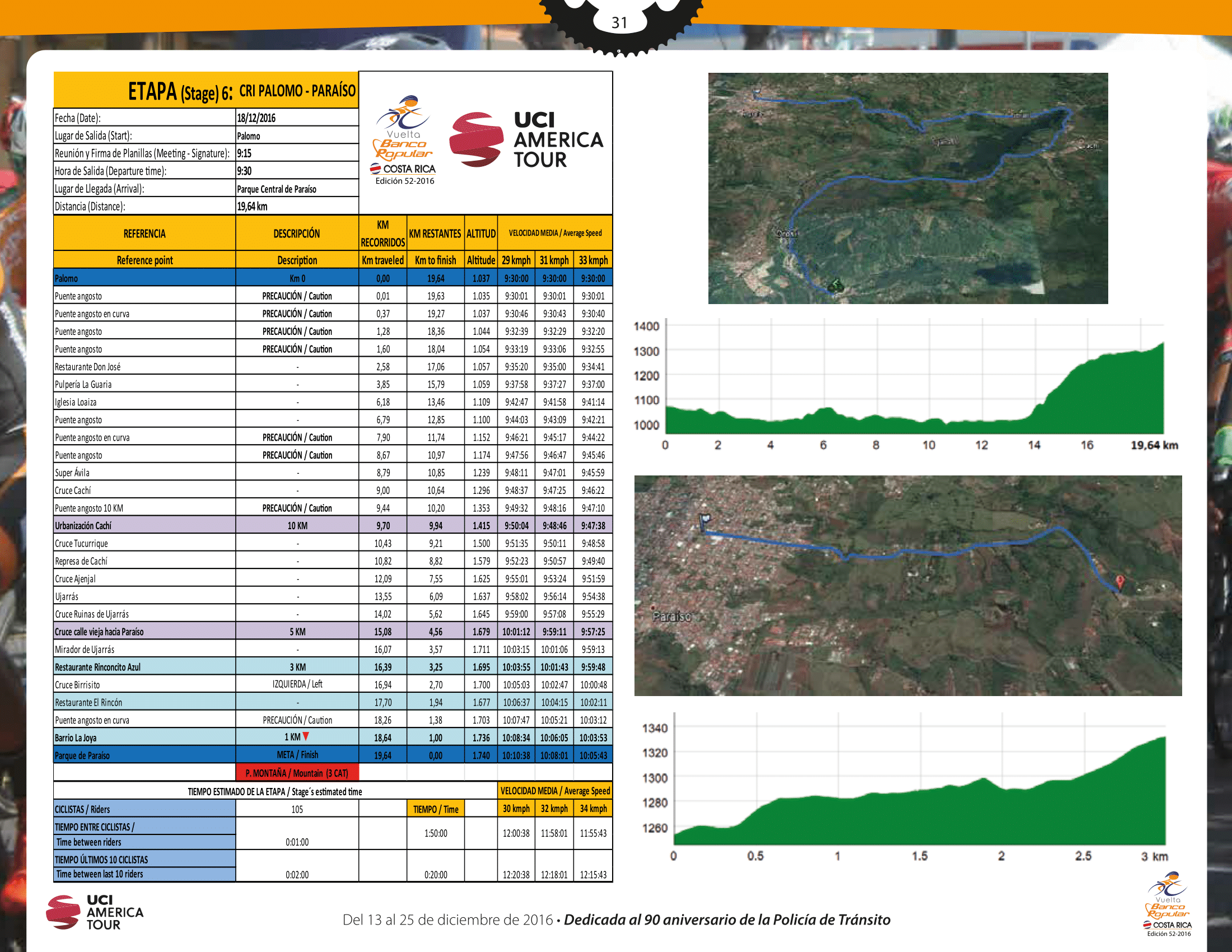Select the Parque de Paraíso finish row

click(x=333, y=755)
